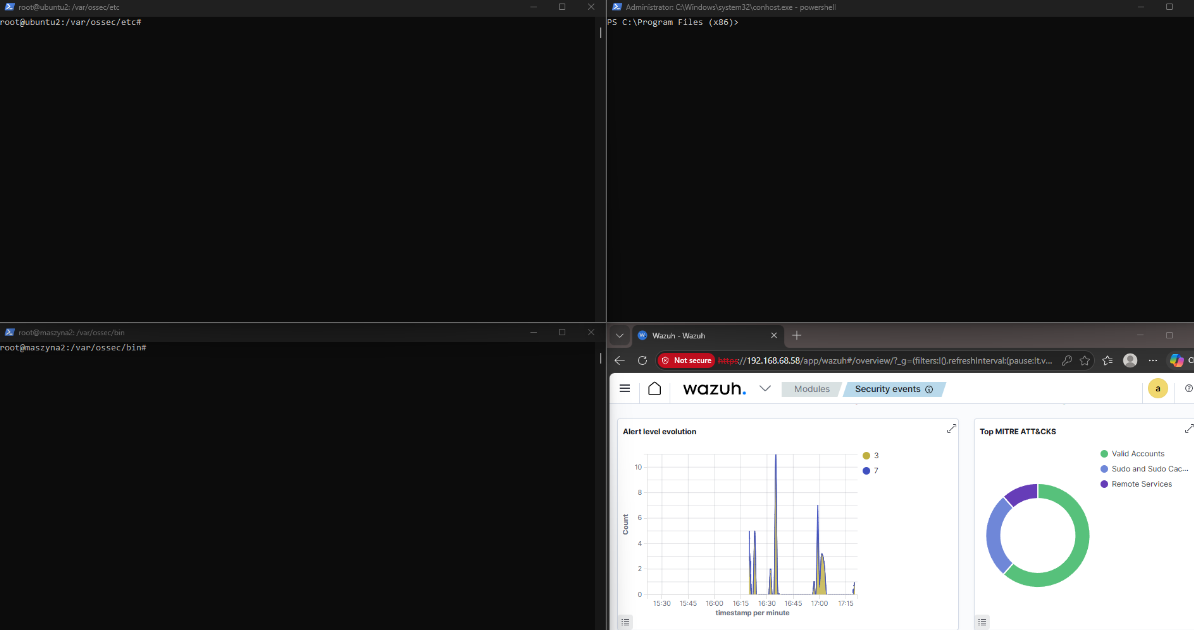Close the Wazuh - Wazuh browser tab

coord(774,335)
